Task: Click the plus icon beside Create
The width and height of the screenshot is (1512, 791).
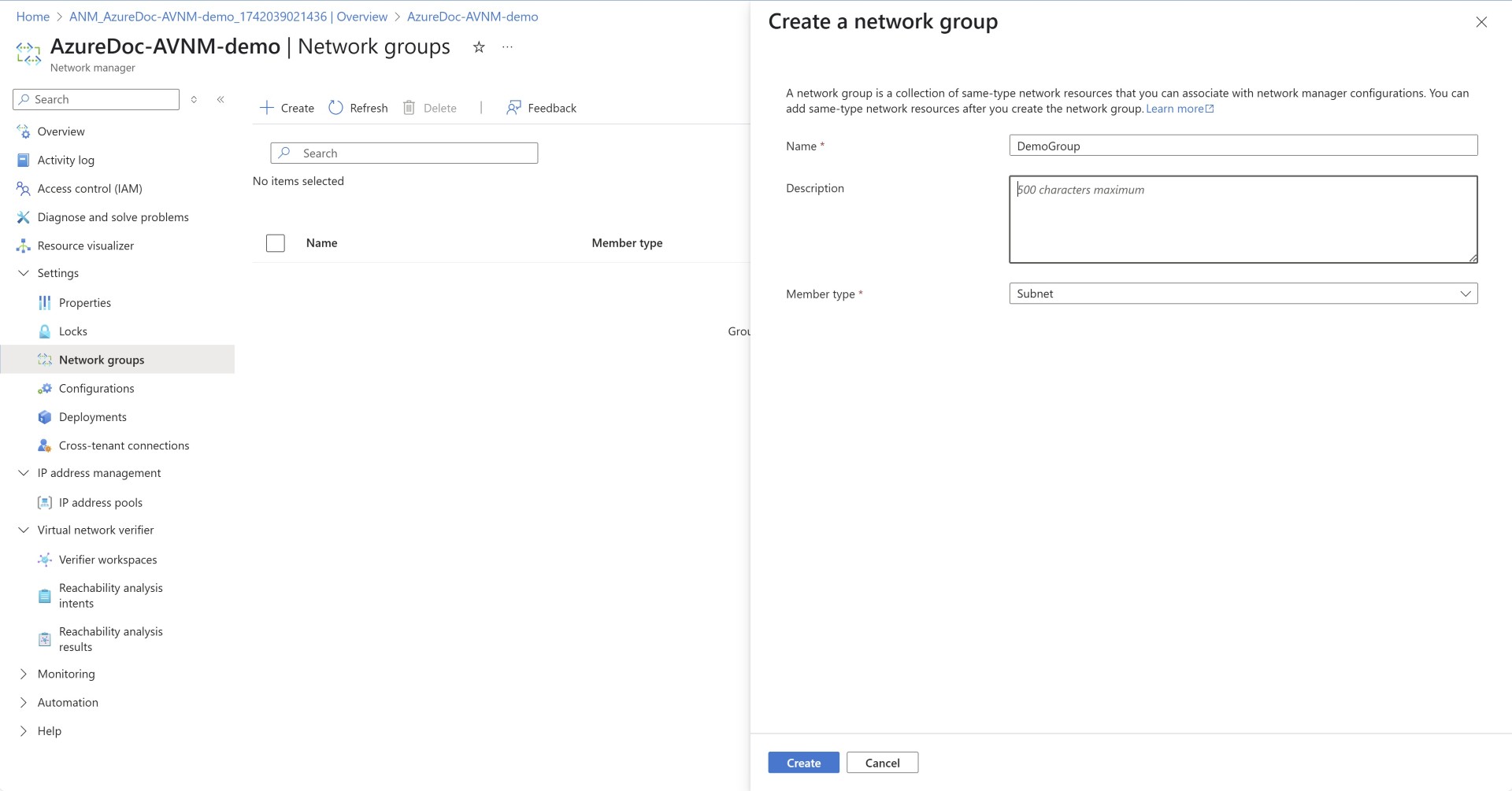Action: [x=267, y=108]
